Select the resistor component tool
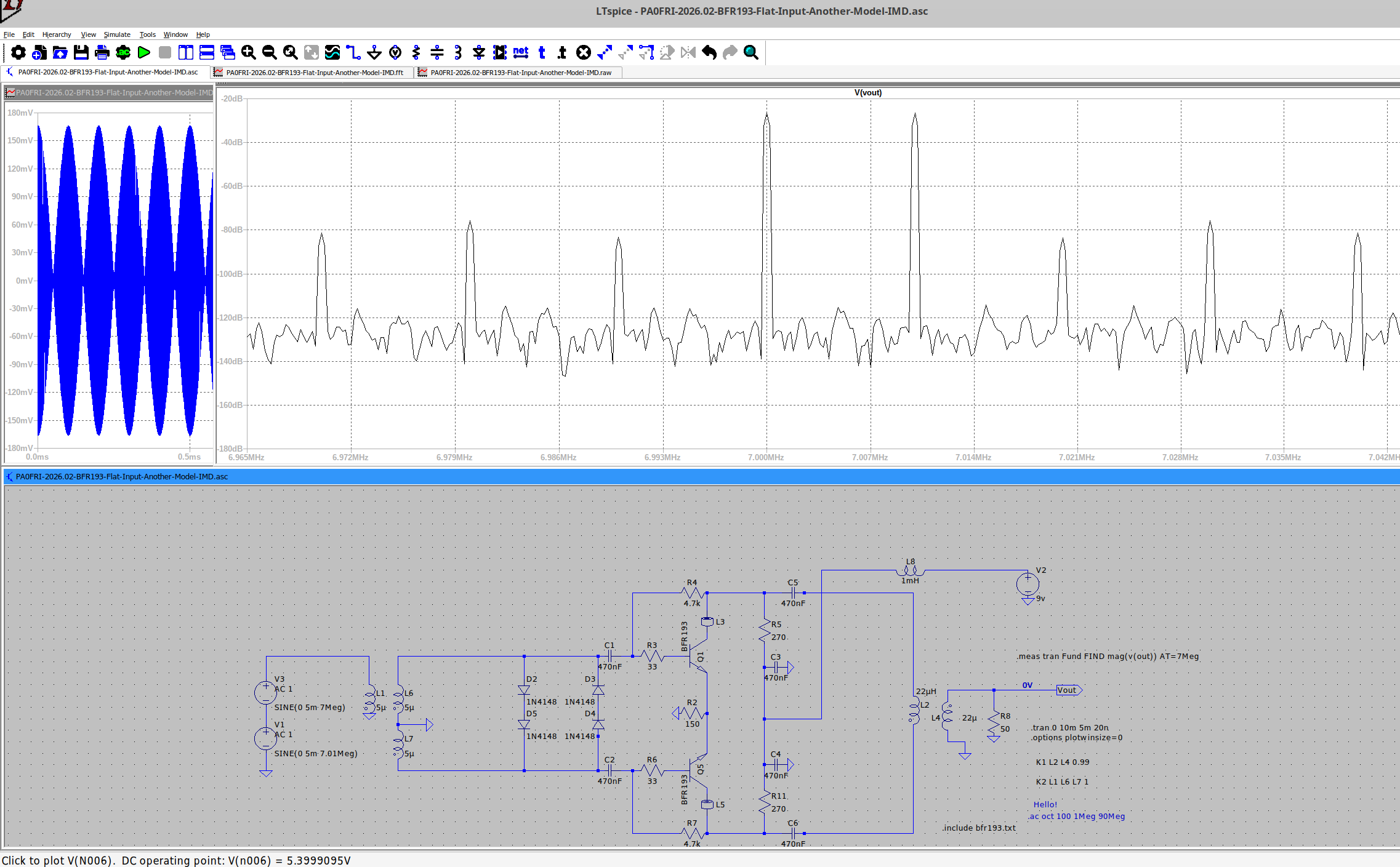This screenshot has height=867, width=1400. [x=416, y=53]
